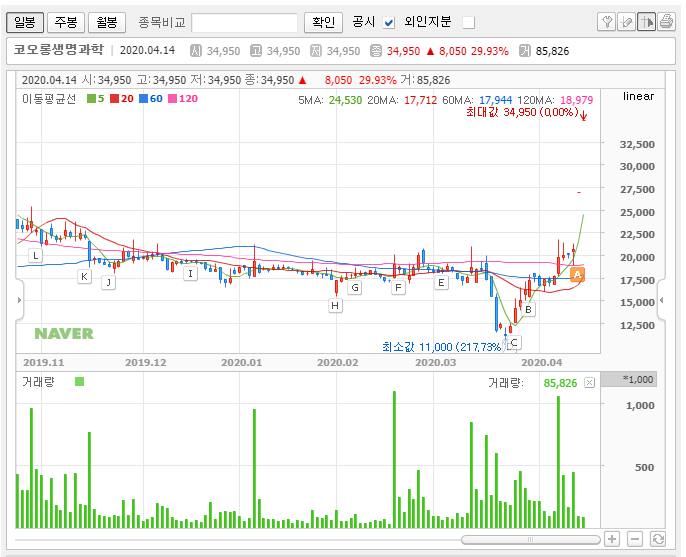Open disclosure marker I
This screenshot has height=557, width=686.
coord(190,273)
